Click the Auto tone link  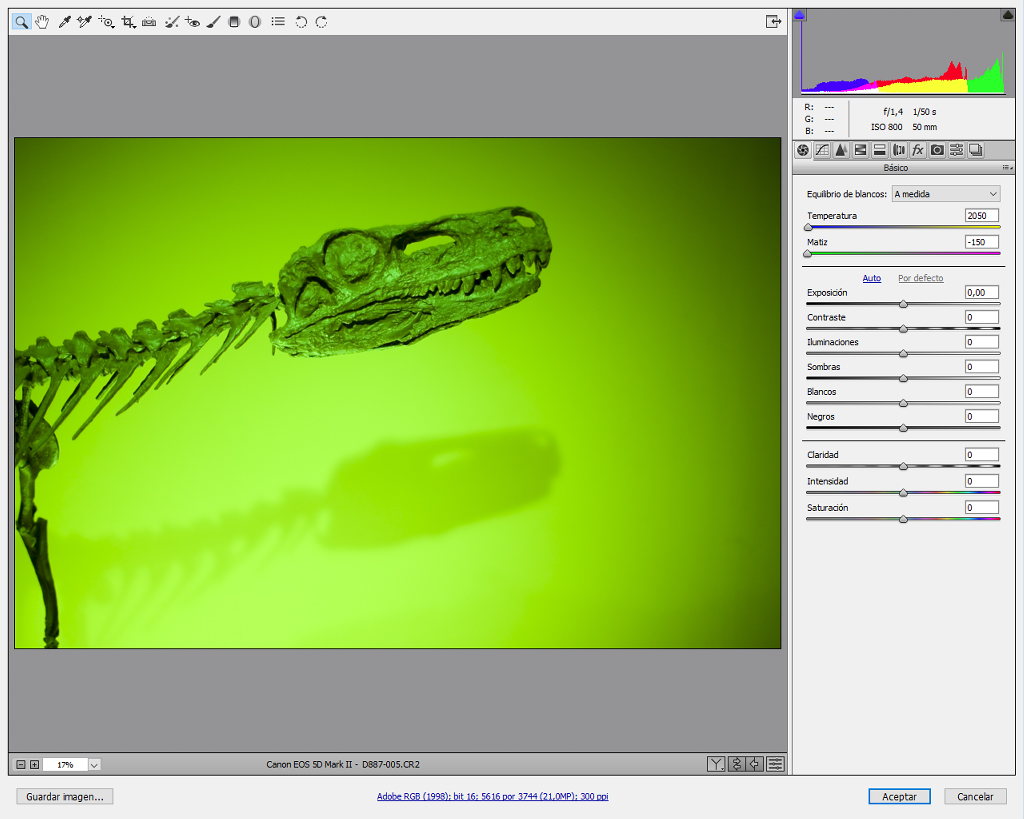click(x=872, y=278)
